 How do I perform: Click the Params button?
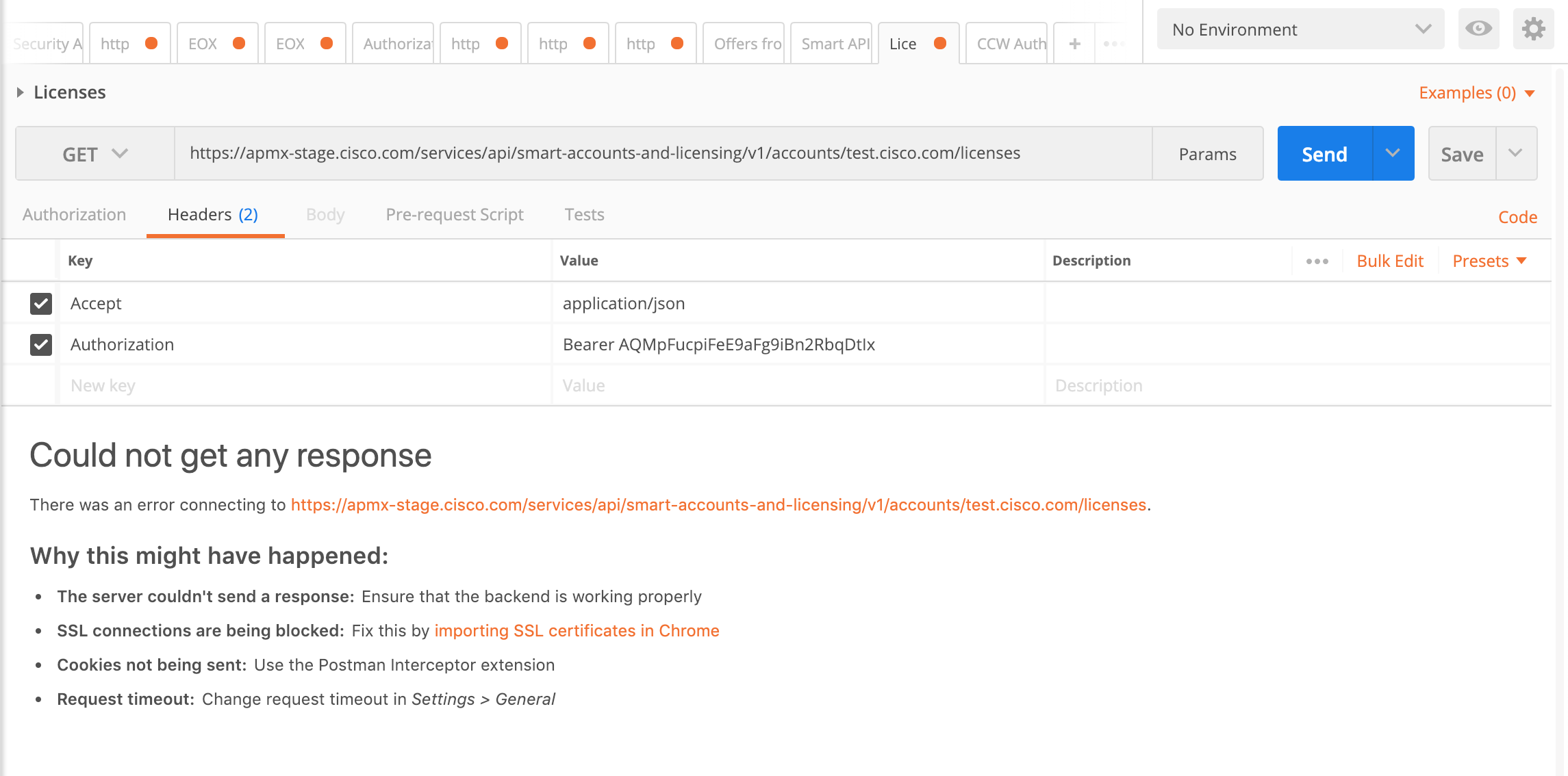[1208, 154]
